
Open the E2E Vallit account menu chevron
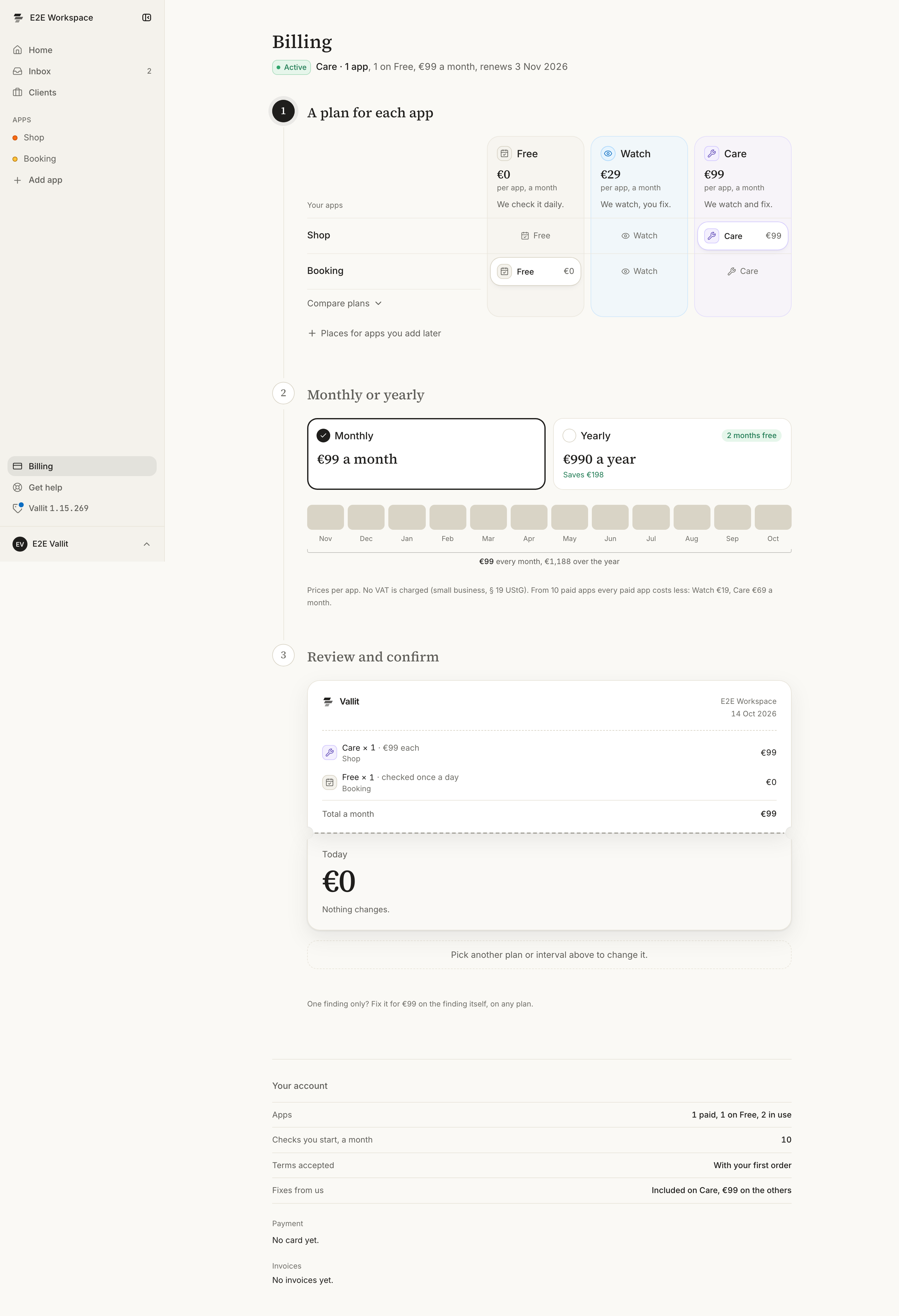coord(147,544)
